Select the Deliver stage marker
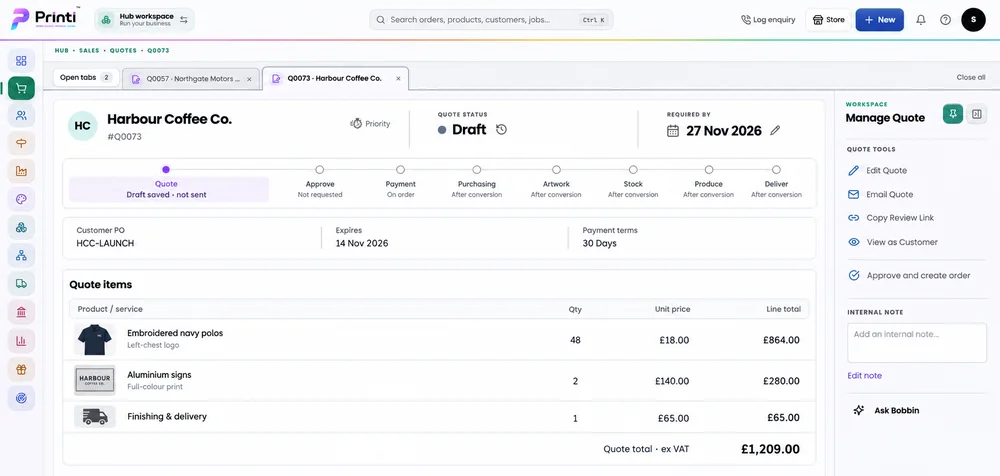The height and width of the screenshot is (476, 1000). 776,170
